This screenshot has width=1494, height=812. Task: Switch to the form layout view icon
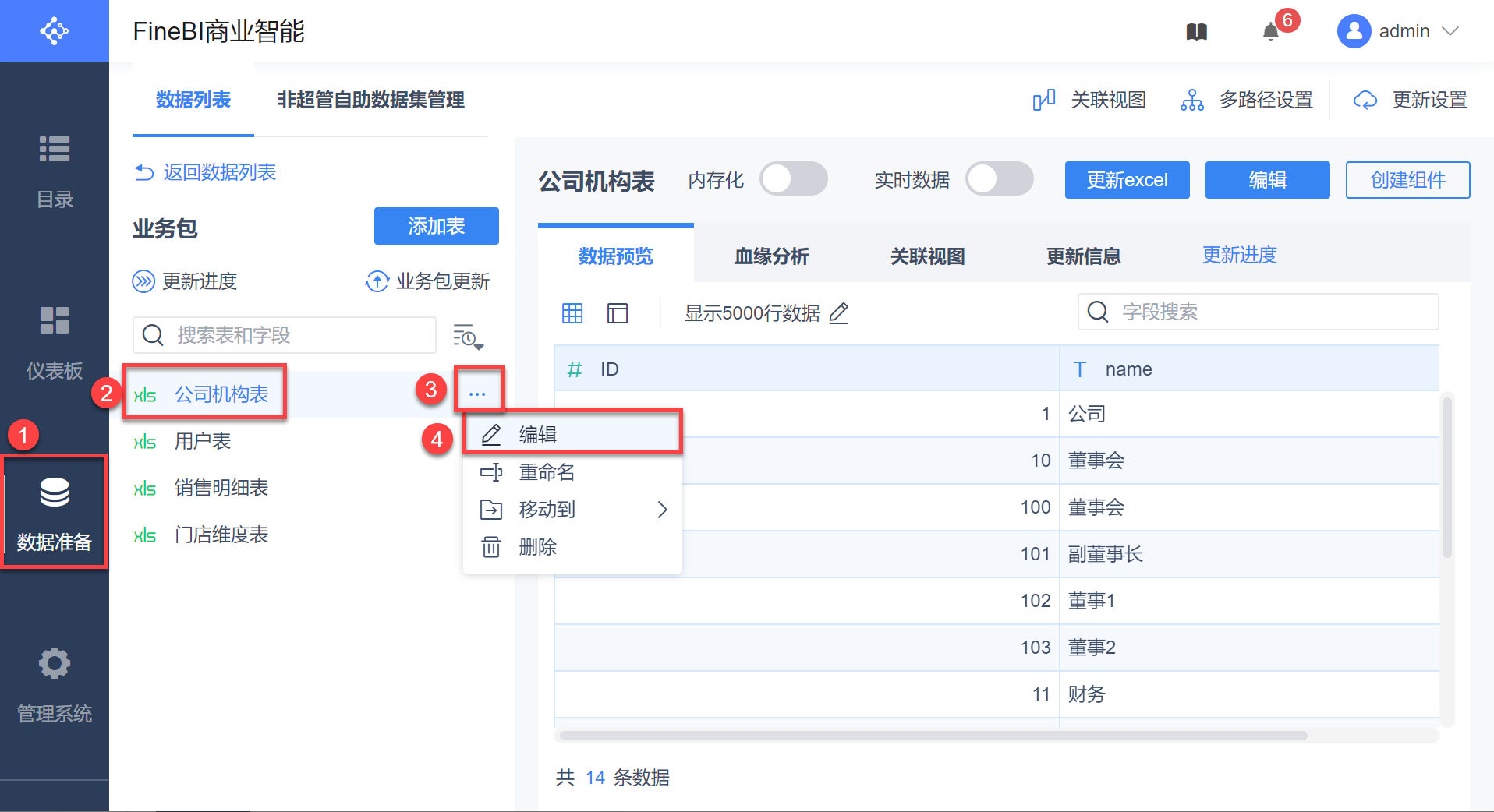pyautogui.click(x=618, y=313)
